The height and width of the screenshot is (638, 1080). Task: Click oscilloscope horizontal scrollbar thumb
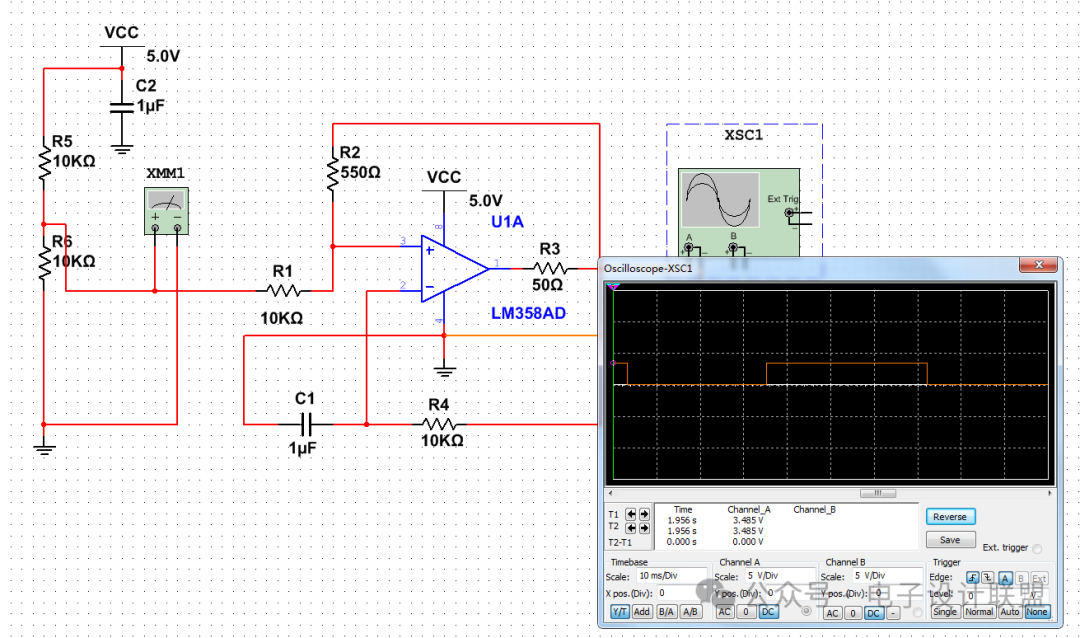tap(878, 493)
